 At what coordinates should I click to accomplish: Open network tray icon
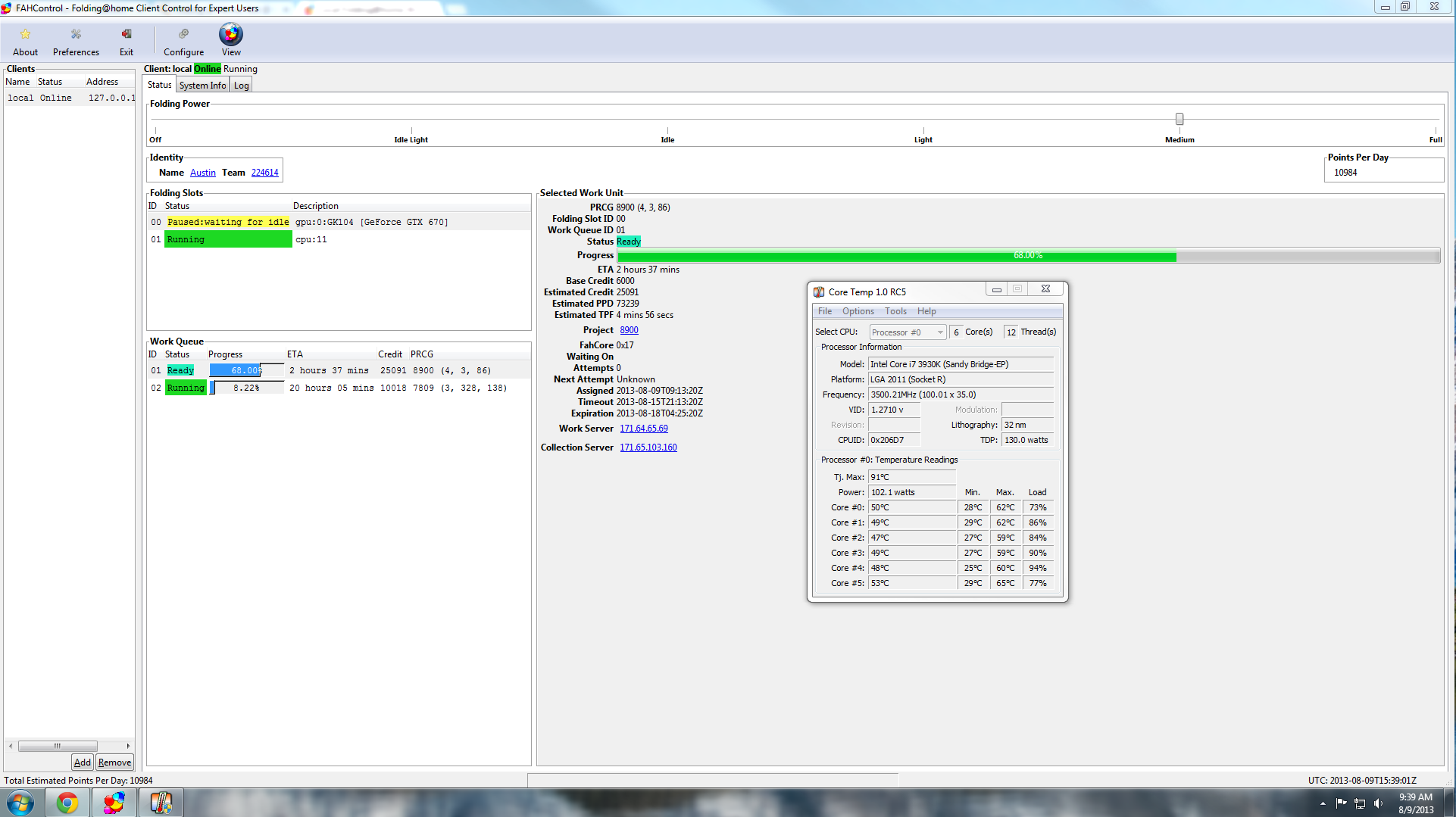click(1360, 803)
